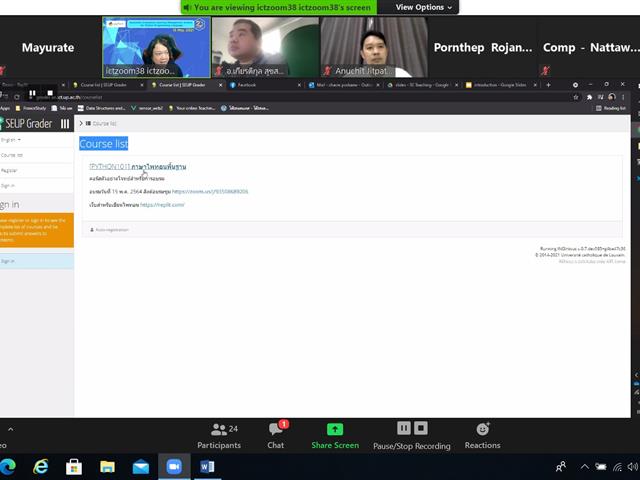This screenshot has width=640, height=480.
Task: Open the Reactions menu
Action: click(482, 436)
